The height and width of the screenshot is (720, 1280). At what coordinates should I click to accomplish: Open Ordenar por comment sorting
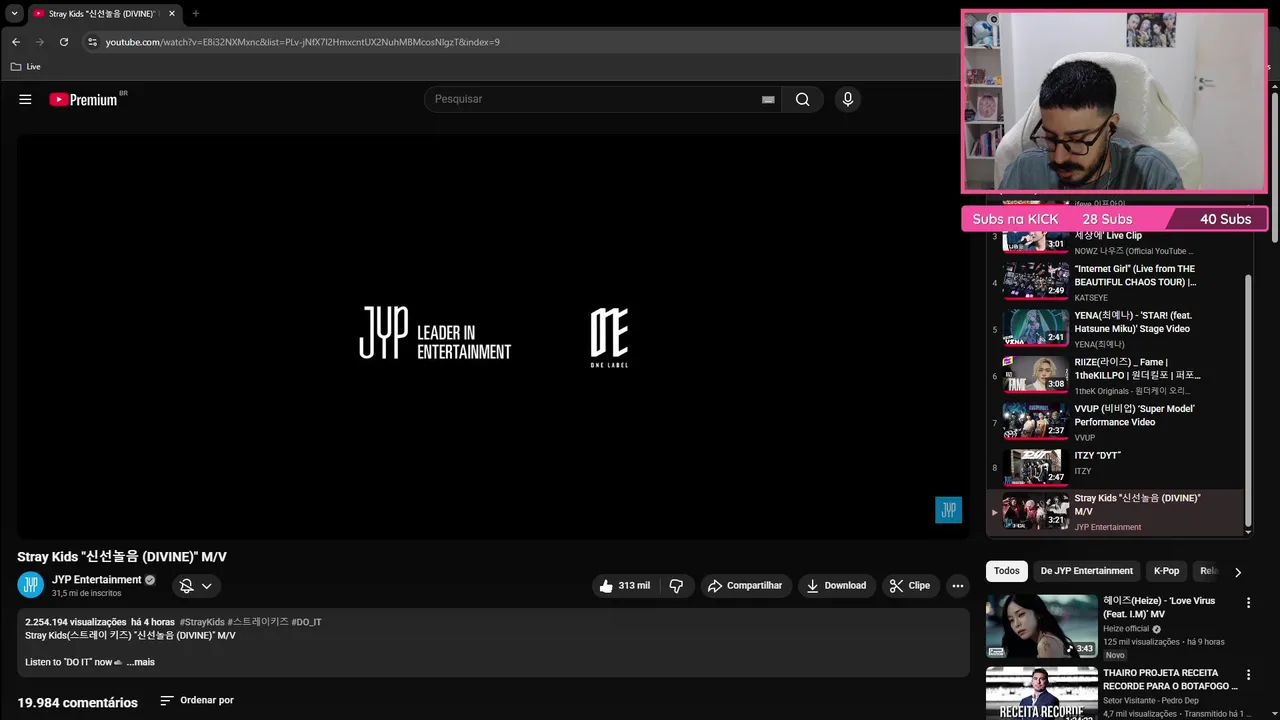[197, 700]
